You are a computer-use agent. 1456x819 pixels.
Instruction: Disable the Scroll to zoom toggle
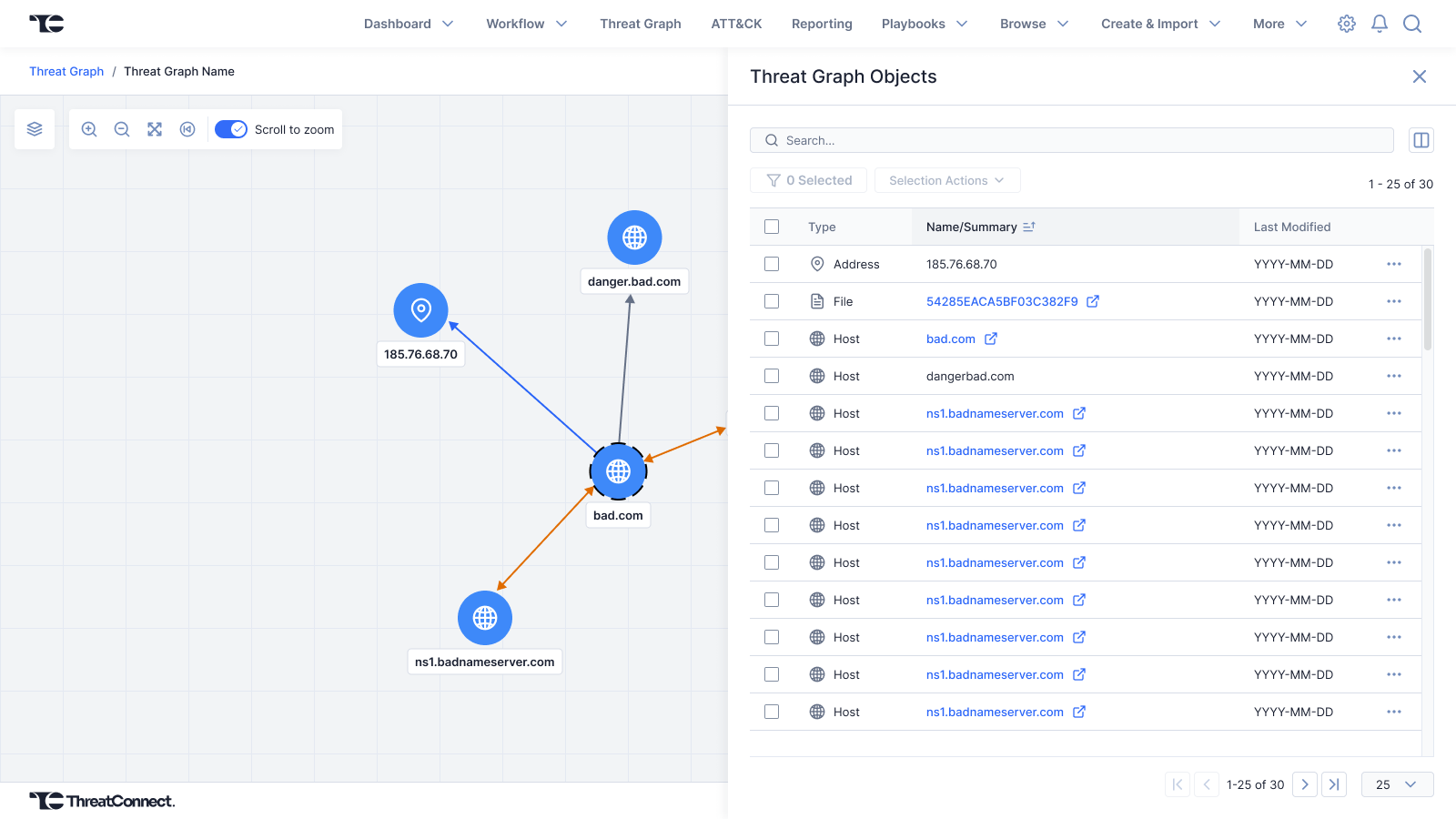point(231,129)
